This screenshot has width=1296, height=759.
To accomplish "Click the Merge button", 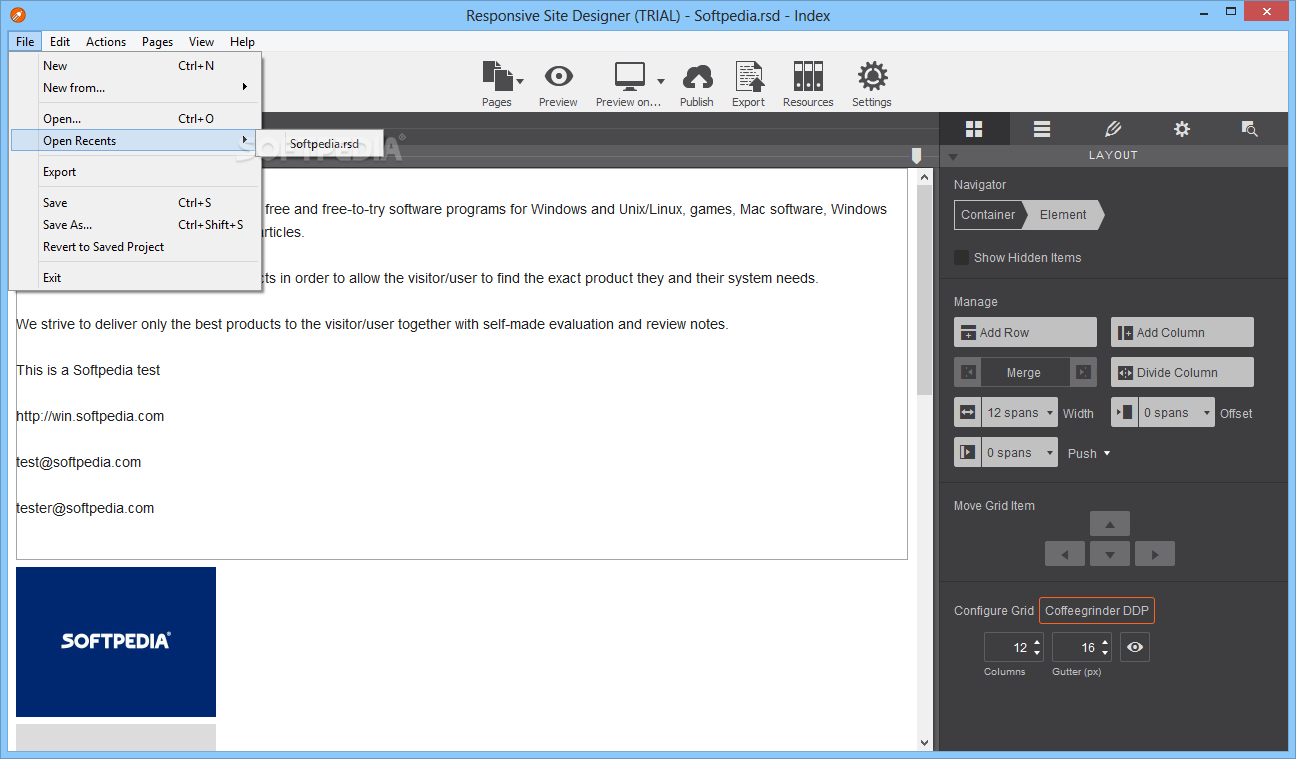I will click(x=1025, y=372).
